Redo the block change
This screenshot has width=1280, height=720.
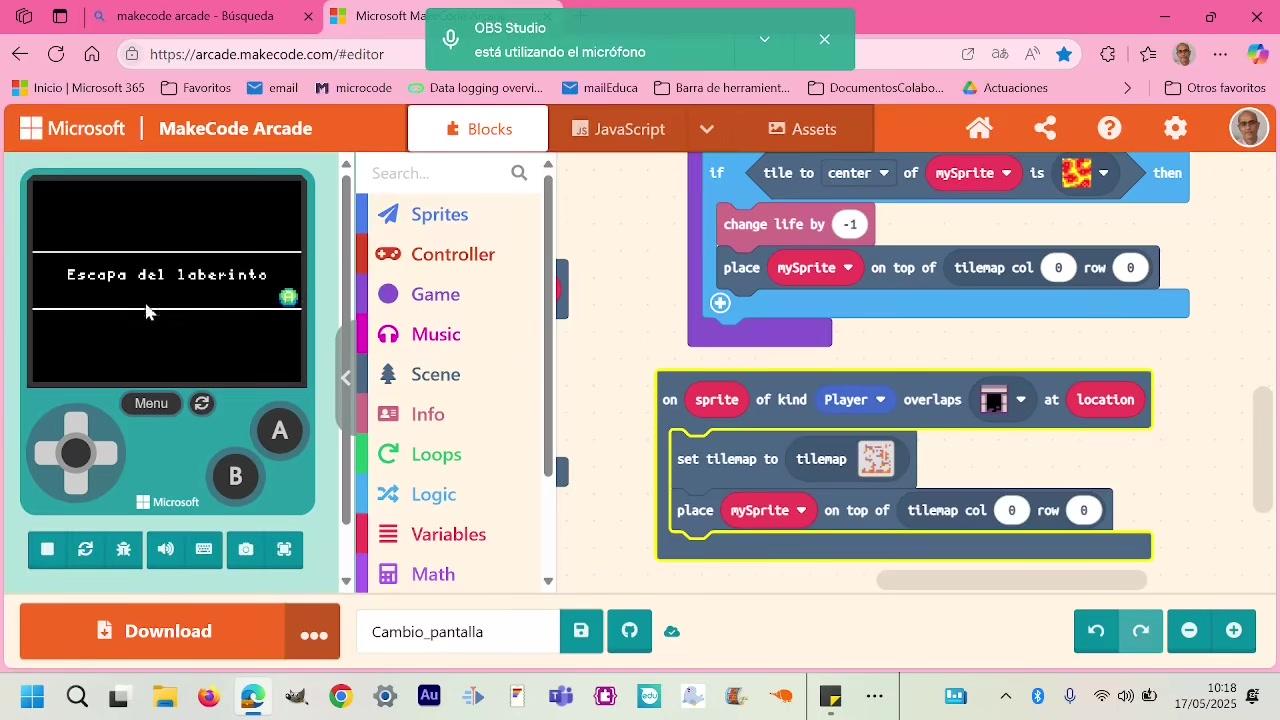[1141, 631]
